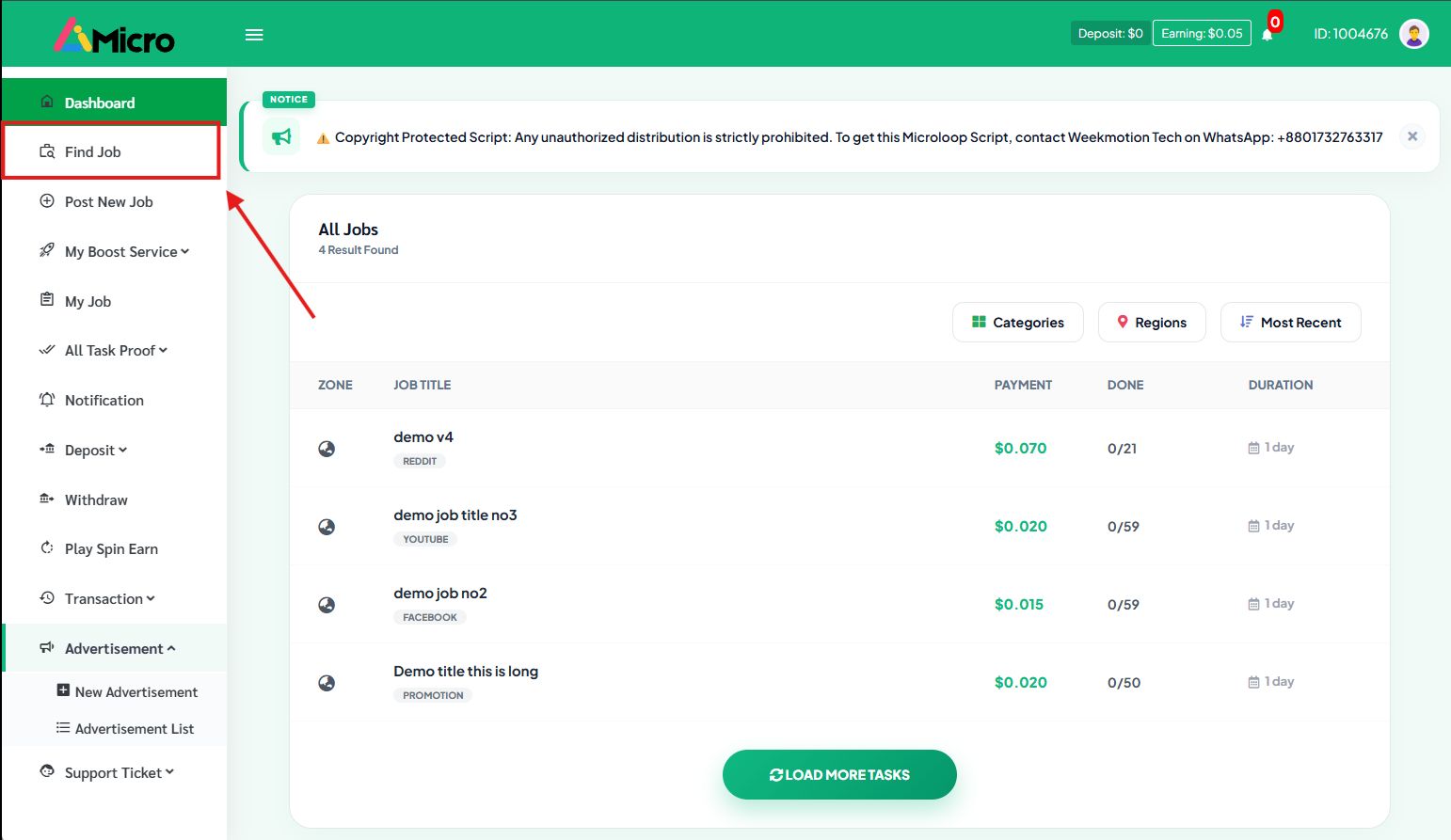Open the notification bell icon
Screen dimensions: 1451x840
click(x=1268, y=34)
